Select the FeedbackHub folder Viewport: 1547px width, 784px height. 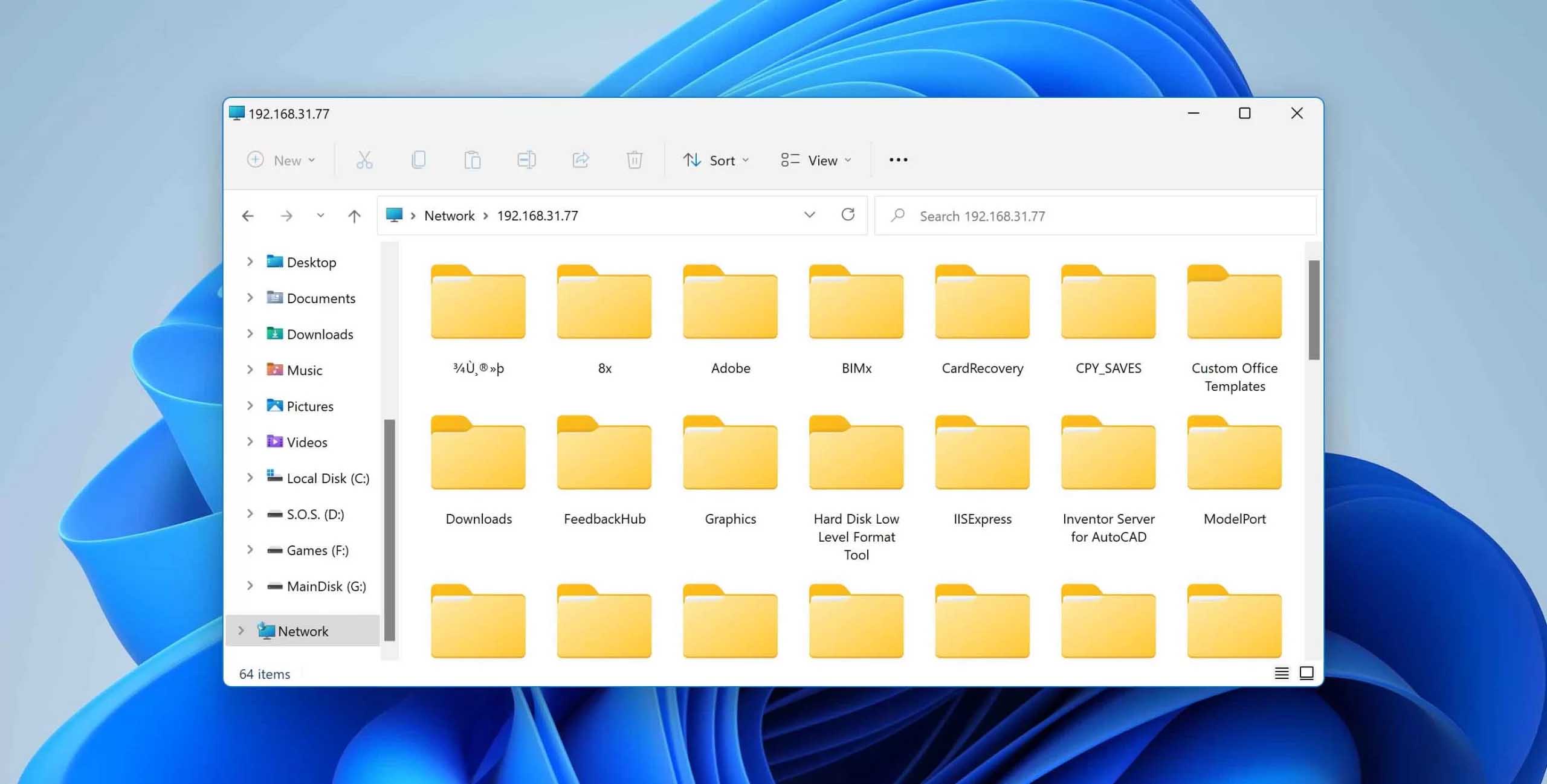click(604, 471)
